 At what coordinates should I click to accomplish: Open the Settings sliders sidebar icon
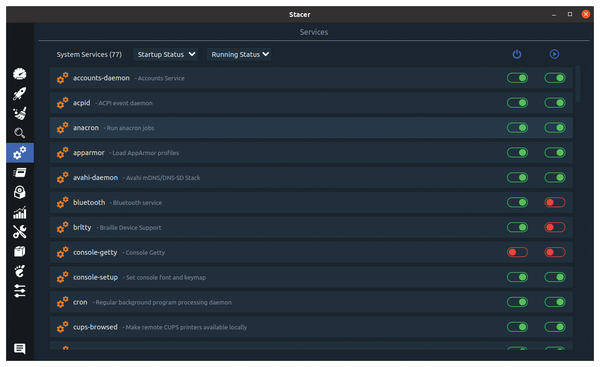pos(20,291)
